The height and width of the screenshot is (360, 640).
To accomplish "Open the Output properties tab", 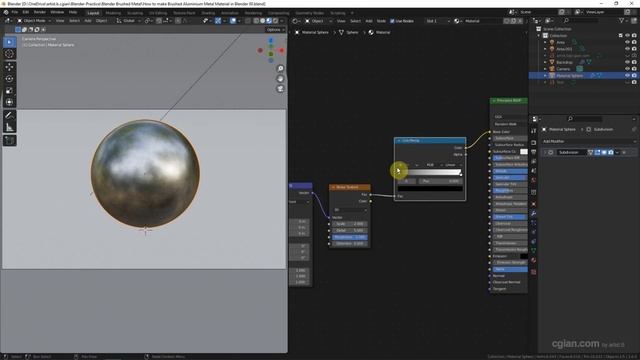I will click(533, 152).
